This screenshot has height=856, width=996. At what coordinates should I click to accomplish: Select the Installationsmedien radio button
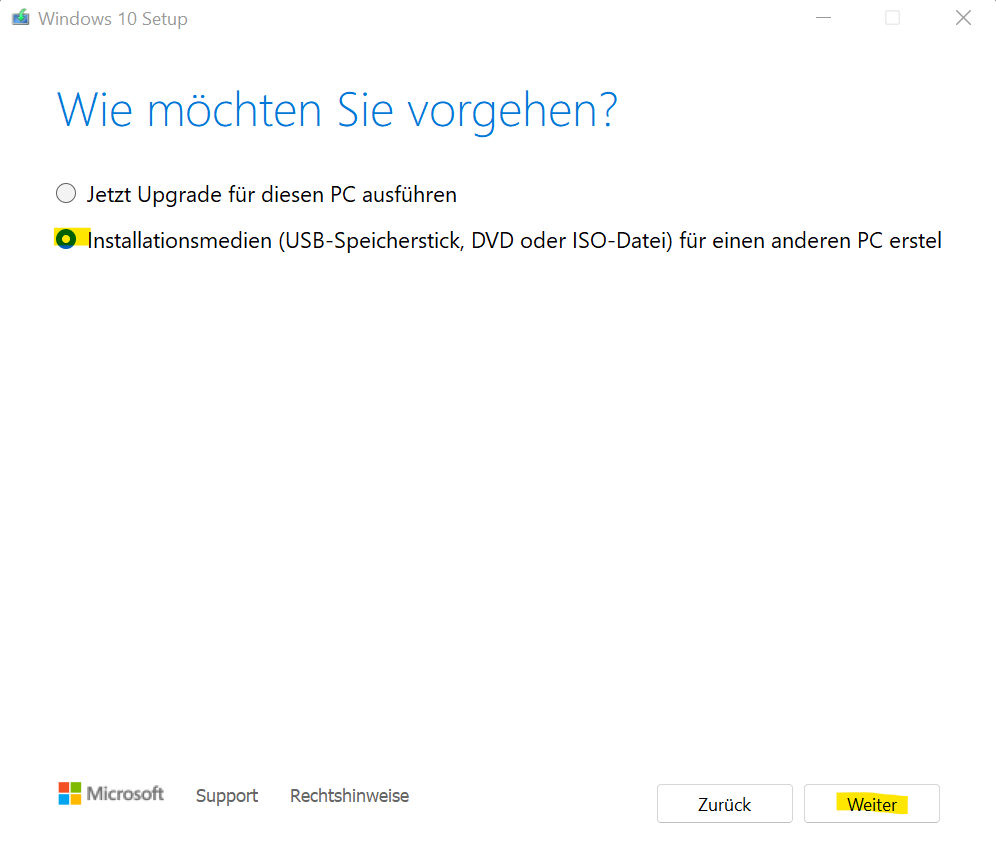click(x=66, y=240)
